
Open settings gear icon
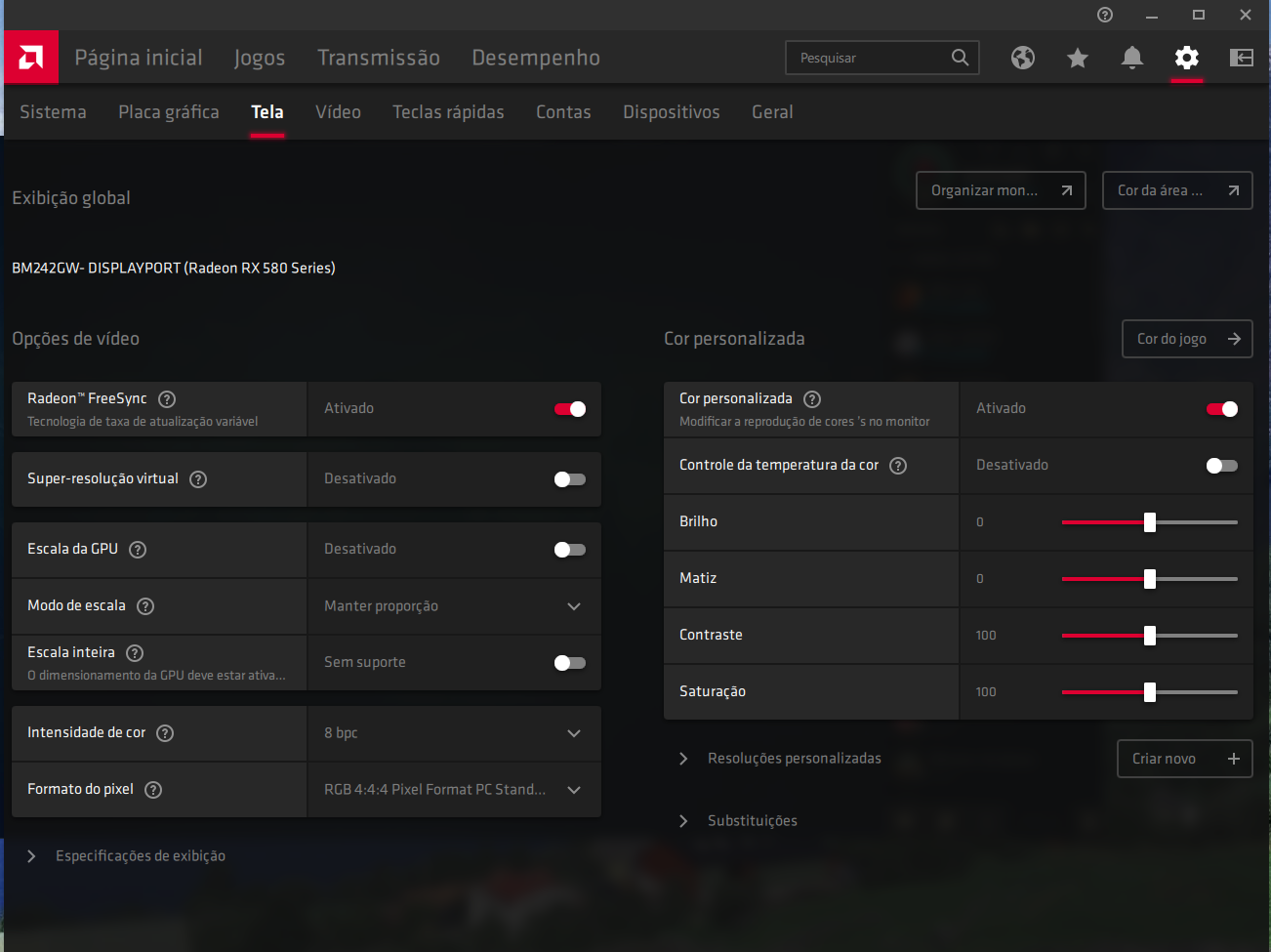[1187, 58]
